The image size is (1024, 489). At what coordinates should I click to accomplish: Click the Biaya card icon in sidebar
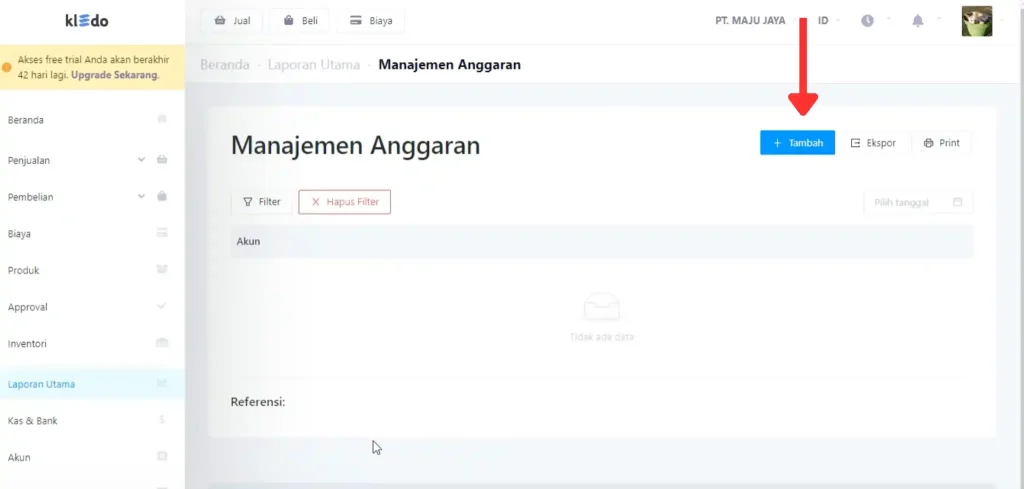coord(162,232)
